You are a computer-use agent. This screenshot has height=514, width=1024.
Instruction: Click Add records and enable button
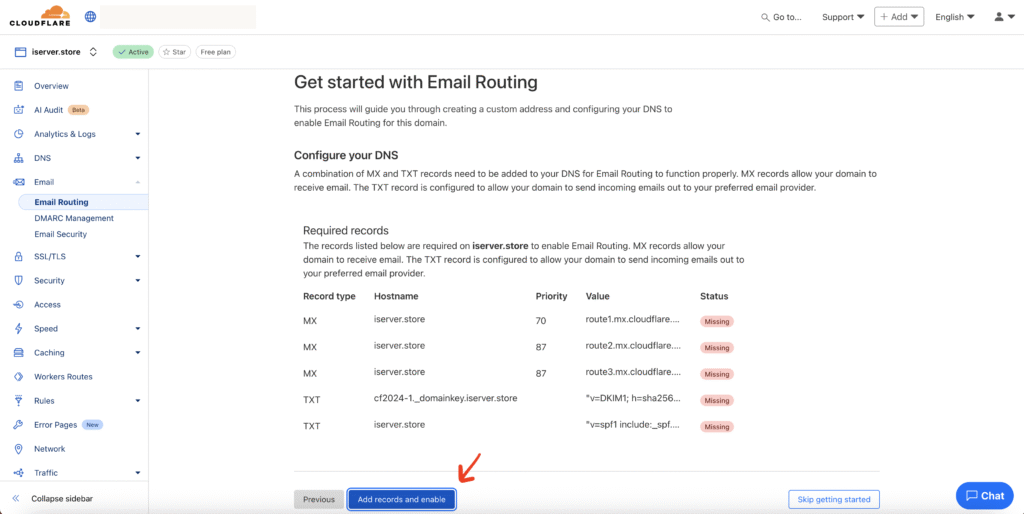click(x=402, y=500)
